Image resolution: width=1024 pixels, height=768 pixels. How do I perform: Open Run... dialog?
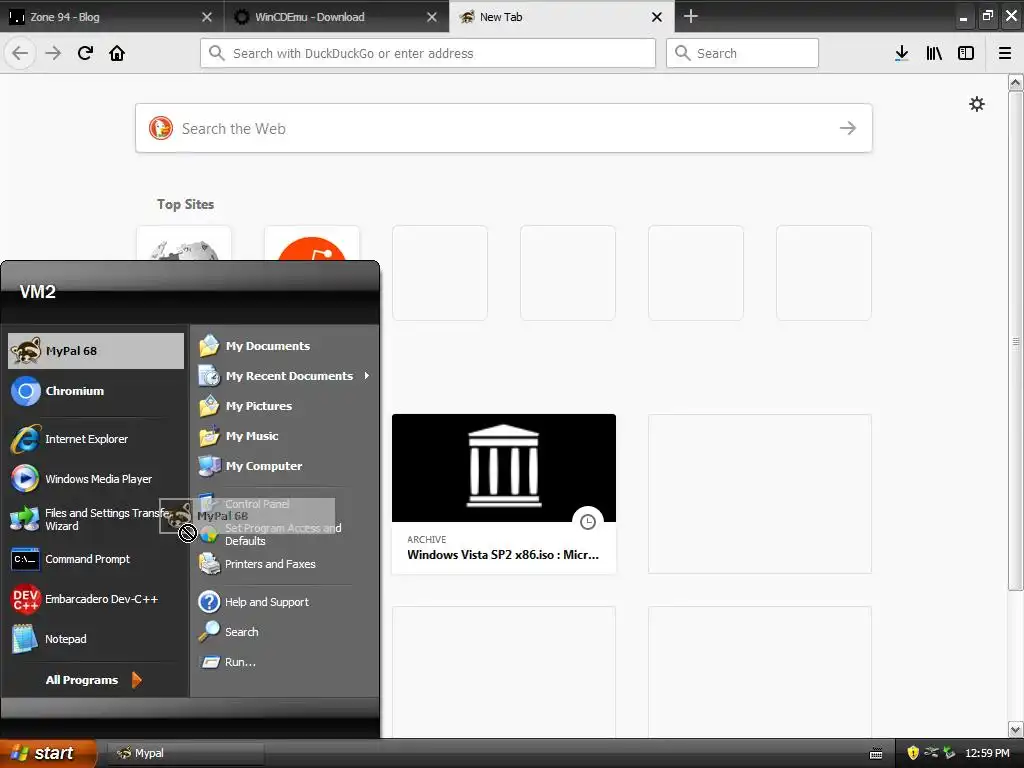coord(285,662)
